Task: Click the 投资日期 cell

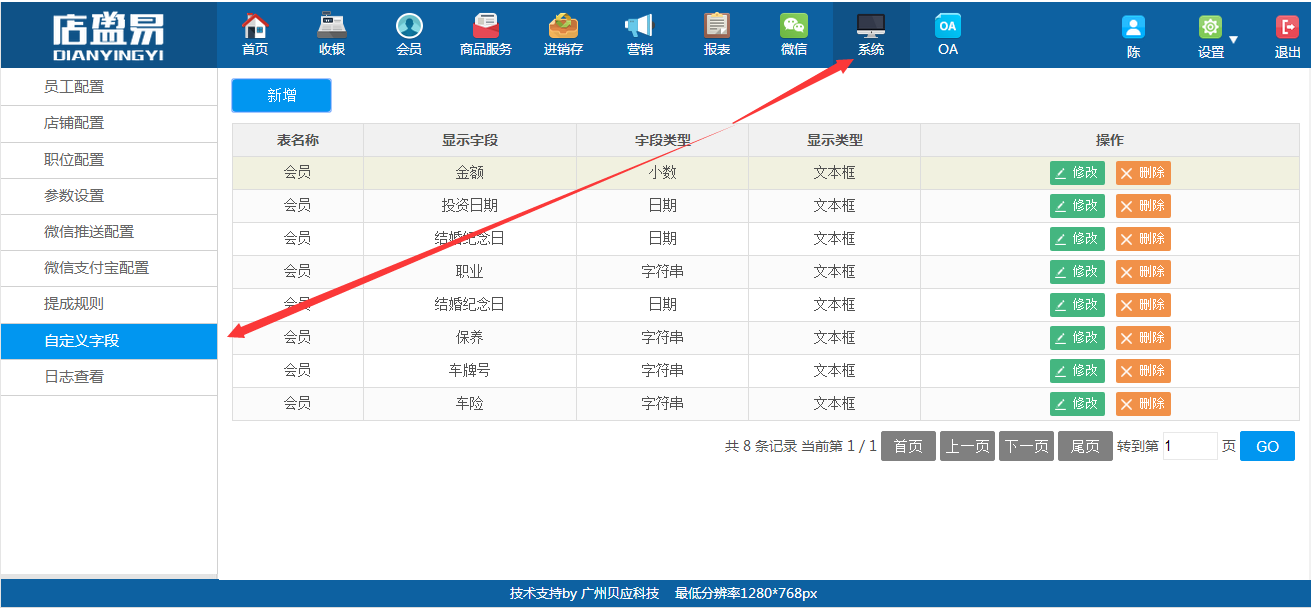Action: point(470,205)
